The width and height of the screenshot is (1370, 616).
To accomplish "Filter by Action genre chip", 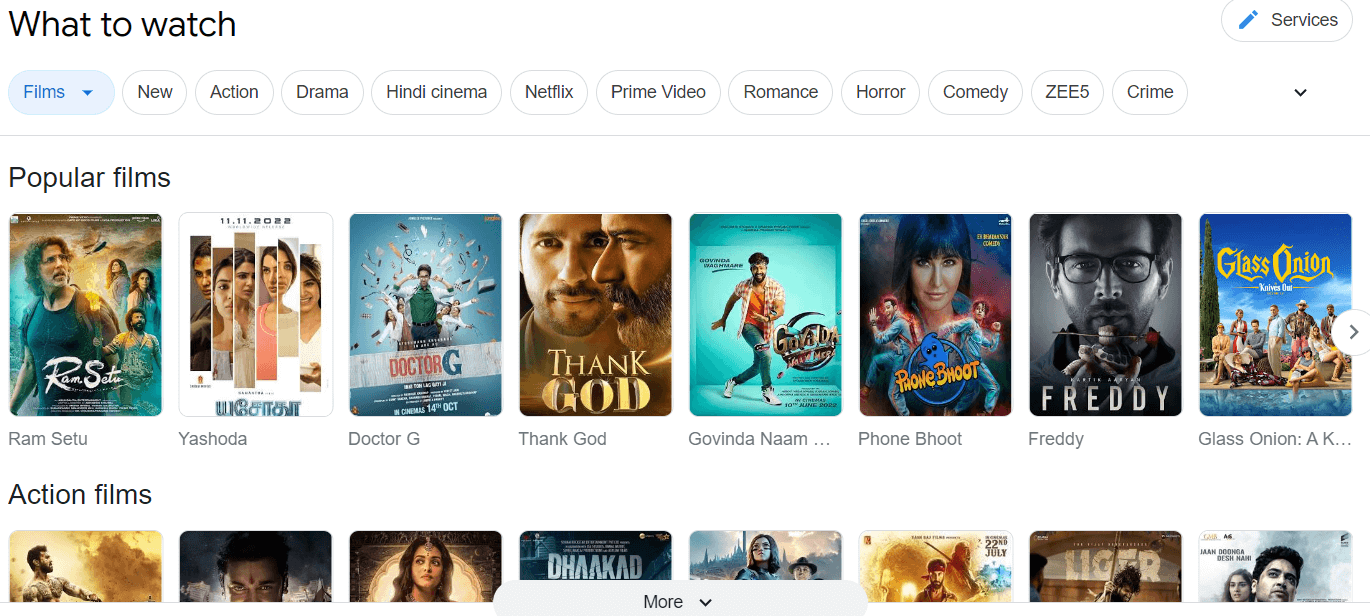I will (234, 92).
